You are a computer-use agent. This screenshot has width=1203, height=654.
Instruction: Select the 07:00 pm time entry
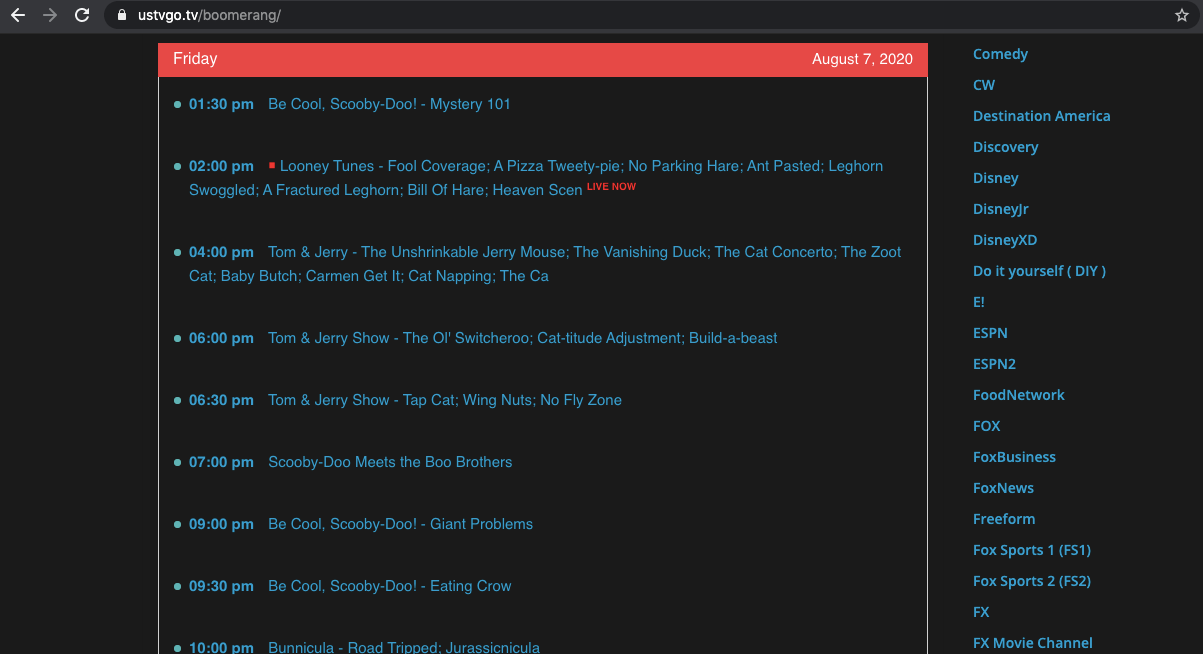(221, 462)
